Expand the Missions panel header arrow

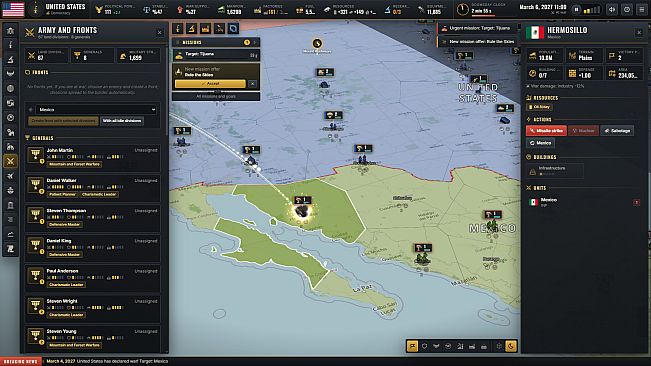pyautogui.click(x=255, y=42)
